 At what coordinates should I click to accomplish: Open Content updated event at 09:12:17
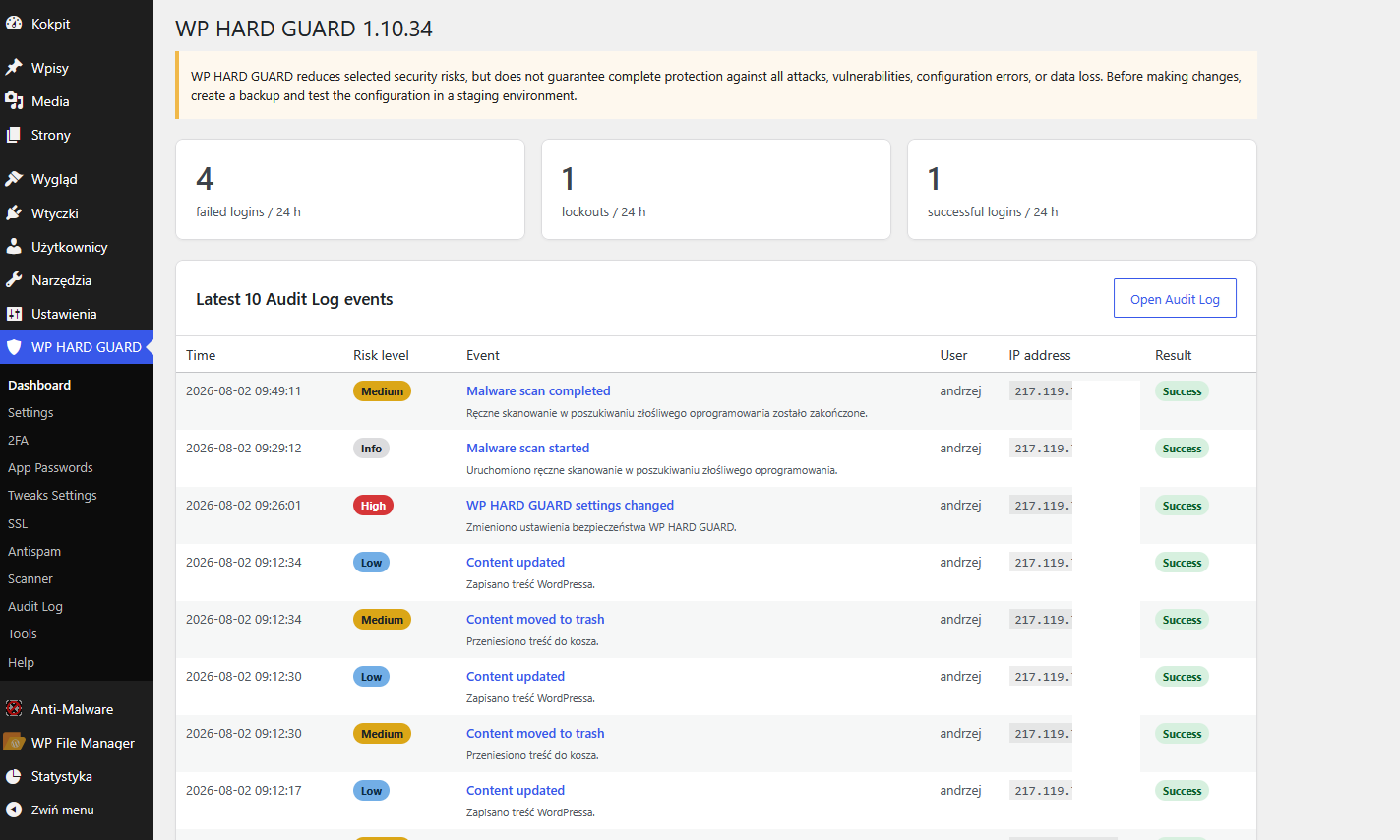[x=516, y=790]
